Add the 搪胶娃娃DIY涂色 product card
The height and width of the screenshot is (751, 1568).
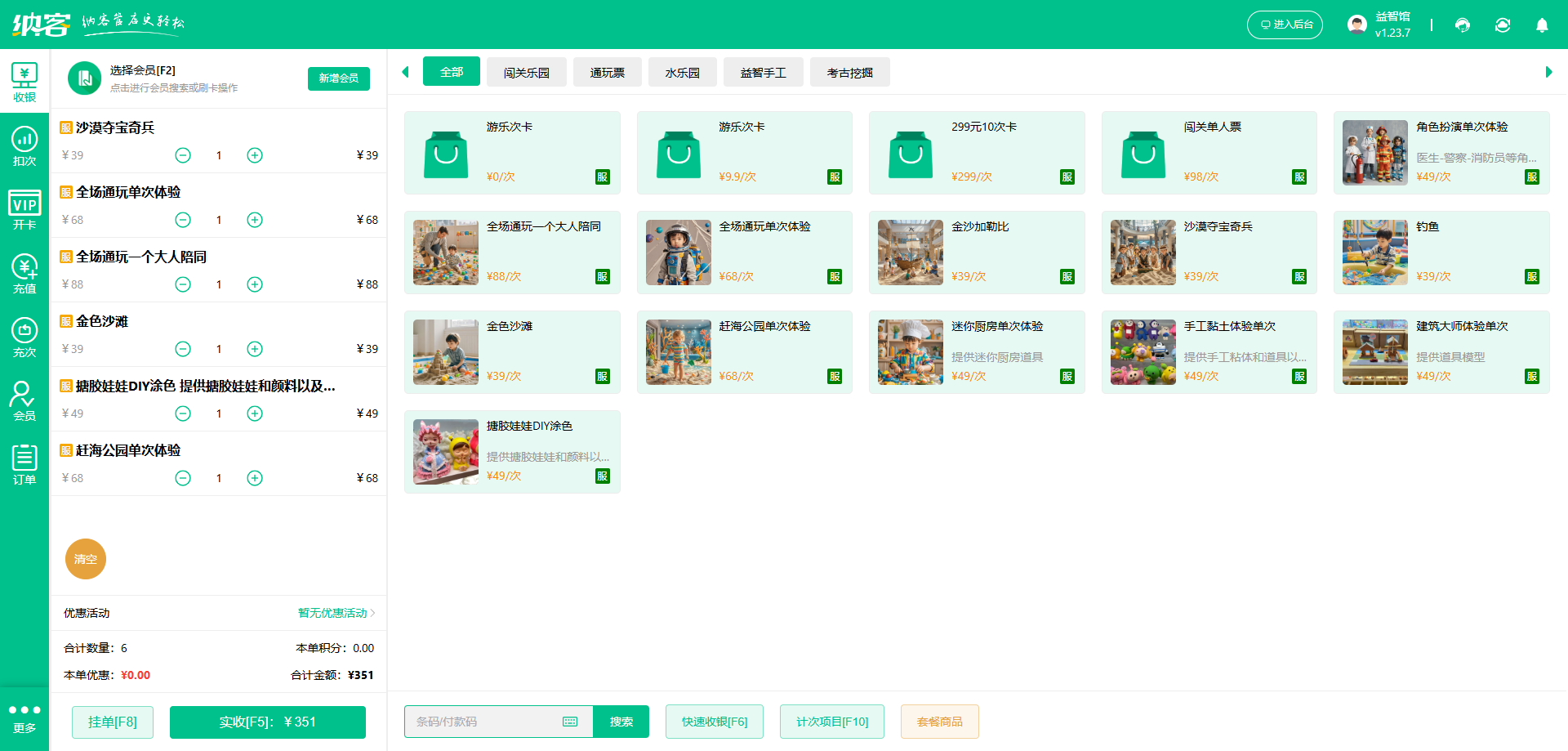(512, 452)
